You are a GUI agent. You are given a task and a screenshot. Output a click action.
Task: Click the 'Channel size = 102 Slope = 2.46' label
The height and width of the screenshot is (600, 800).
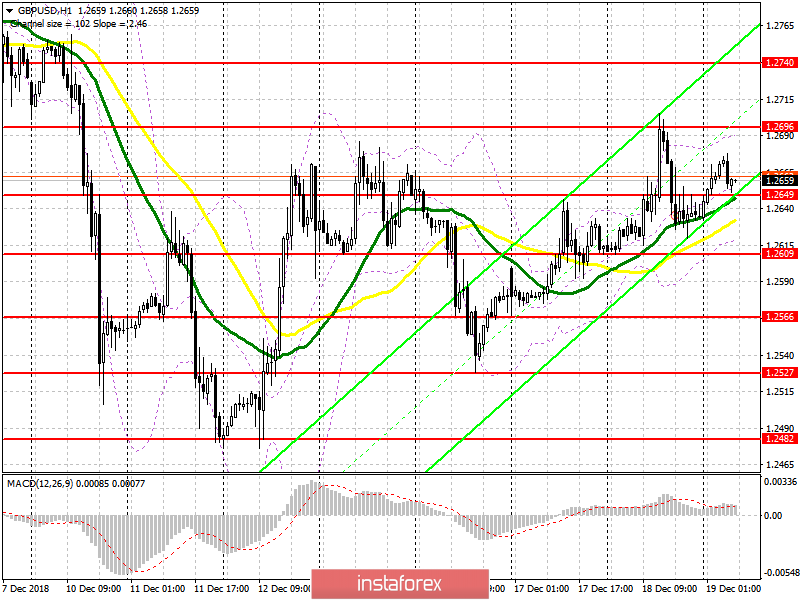79,24
